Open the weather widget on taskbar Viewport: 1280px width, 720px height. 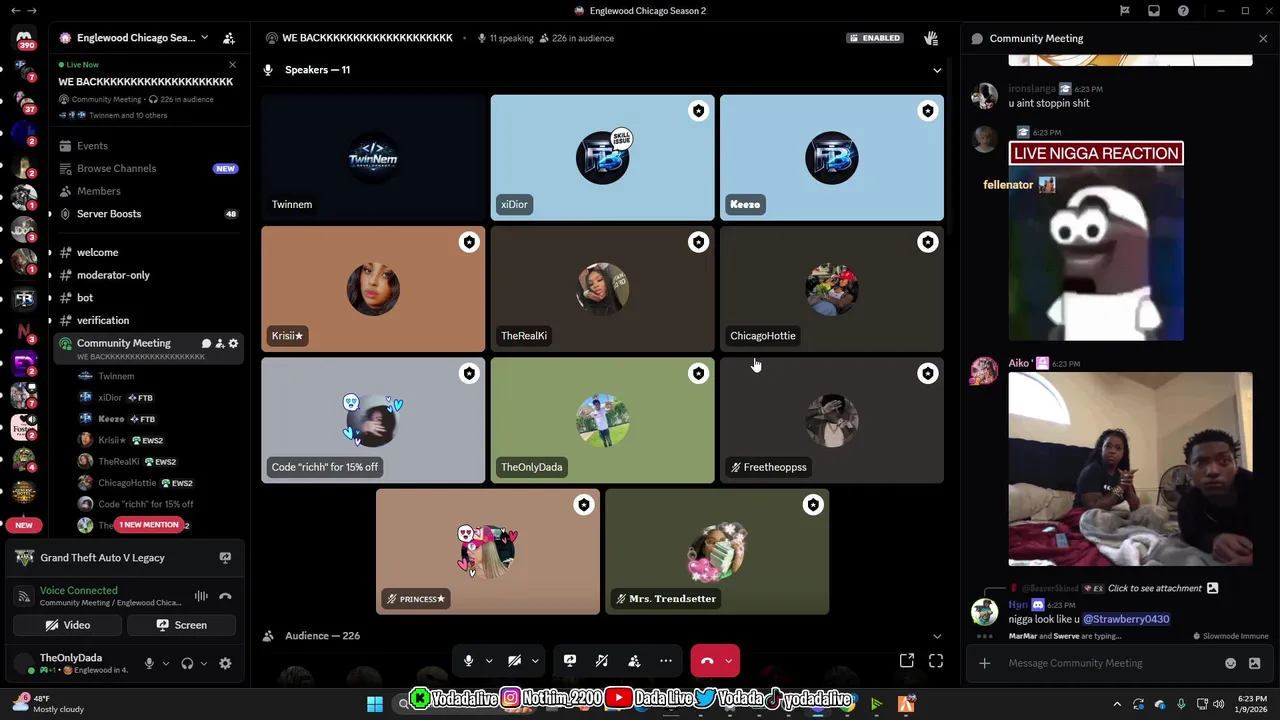48,704
